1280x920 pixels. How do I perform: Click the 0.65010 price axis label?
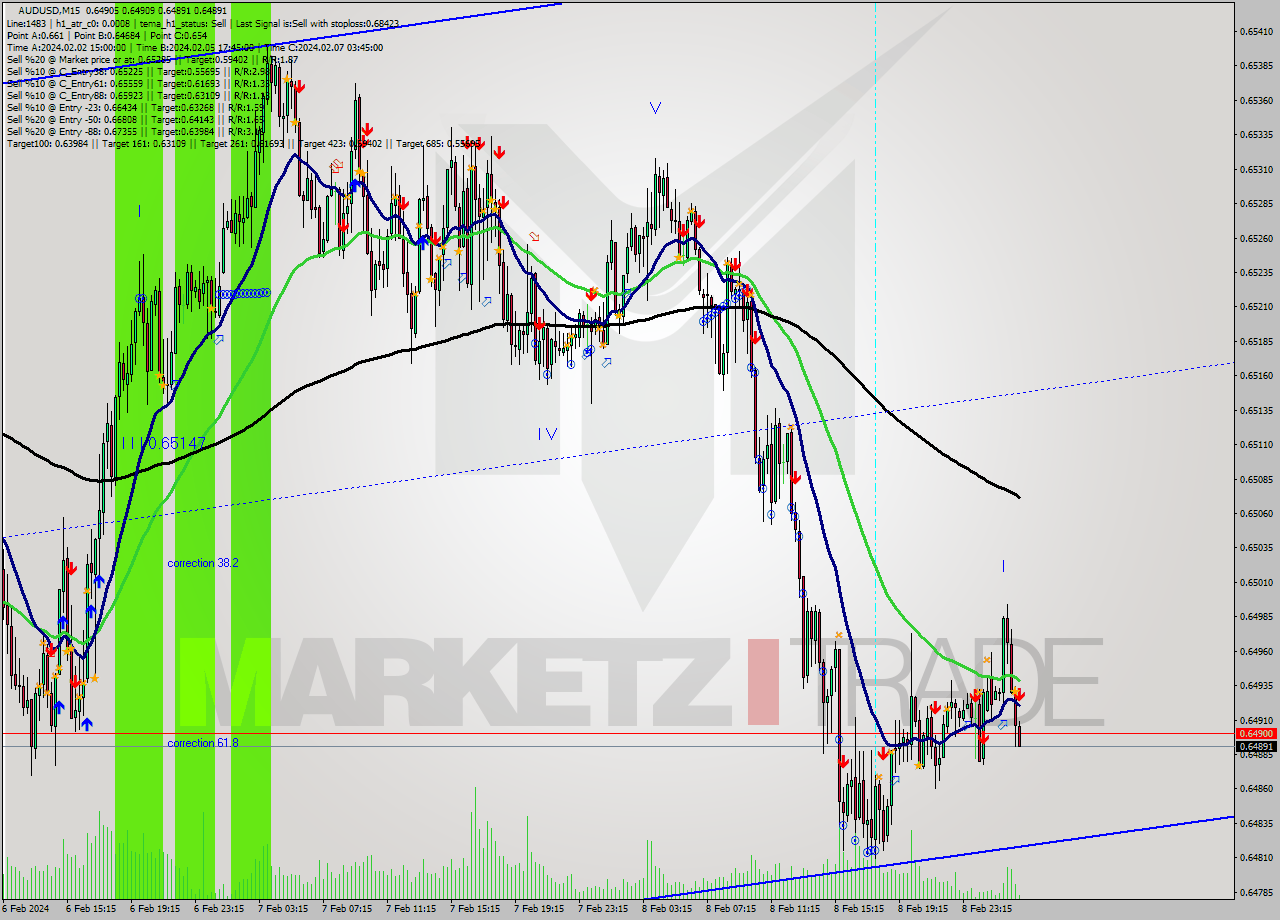1257,582
